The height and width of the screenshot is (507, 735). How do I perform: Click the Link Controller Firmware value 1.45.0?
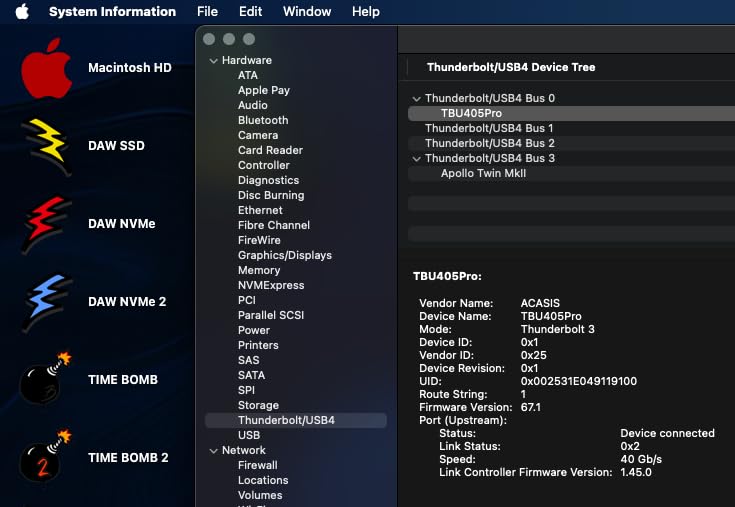(636, 472)
